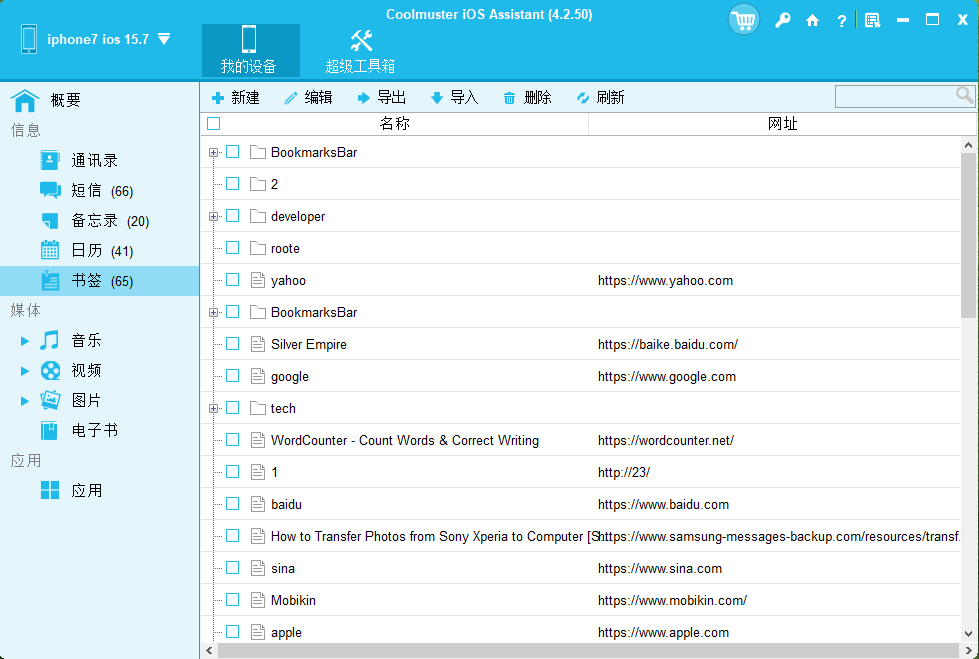Tick the WordCounter bookmark checkbox

tap(232, 440)
